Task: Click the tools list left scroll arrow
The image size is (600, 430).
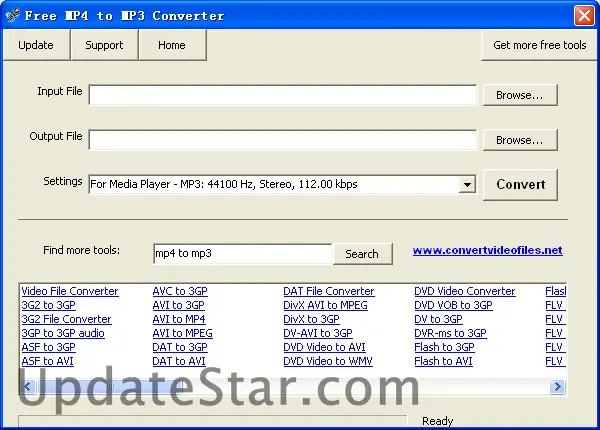Action: pyautogui.click(x=27, y=387)
